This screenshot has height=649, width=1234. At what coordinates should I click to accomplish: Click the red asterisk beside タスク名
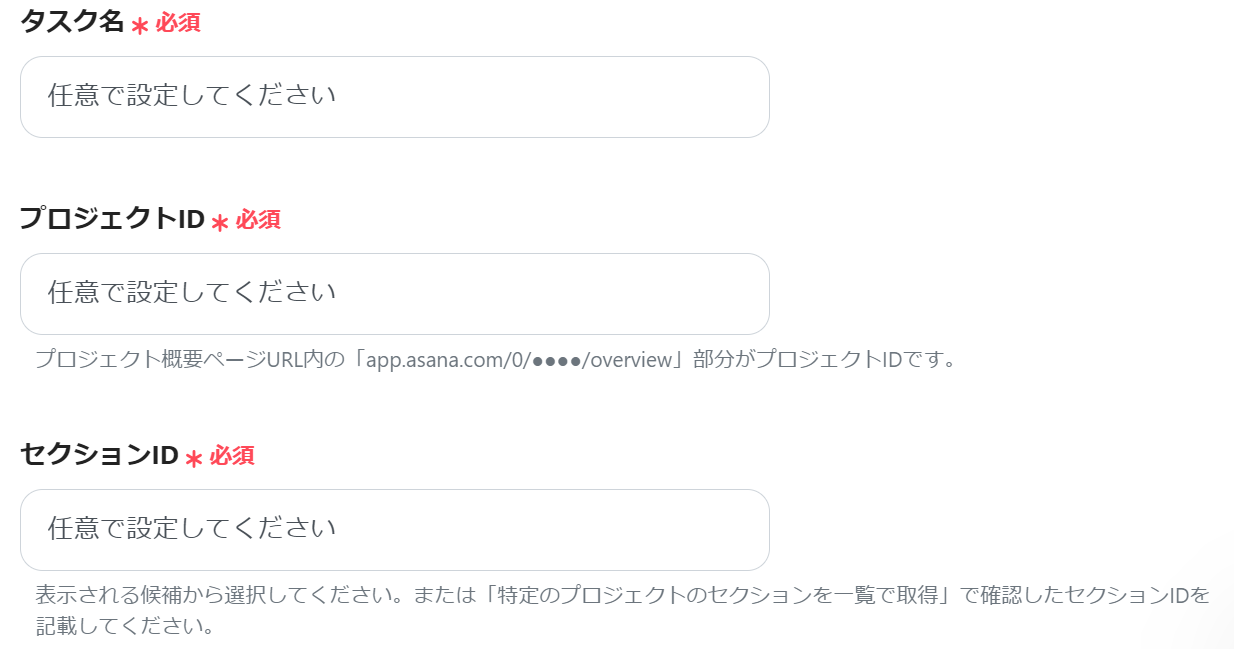[x=140, y=26]
